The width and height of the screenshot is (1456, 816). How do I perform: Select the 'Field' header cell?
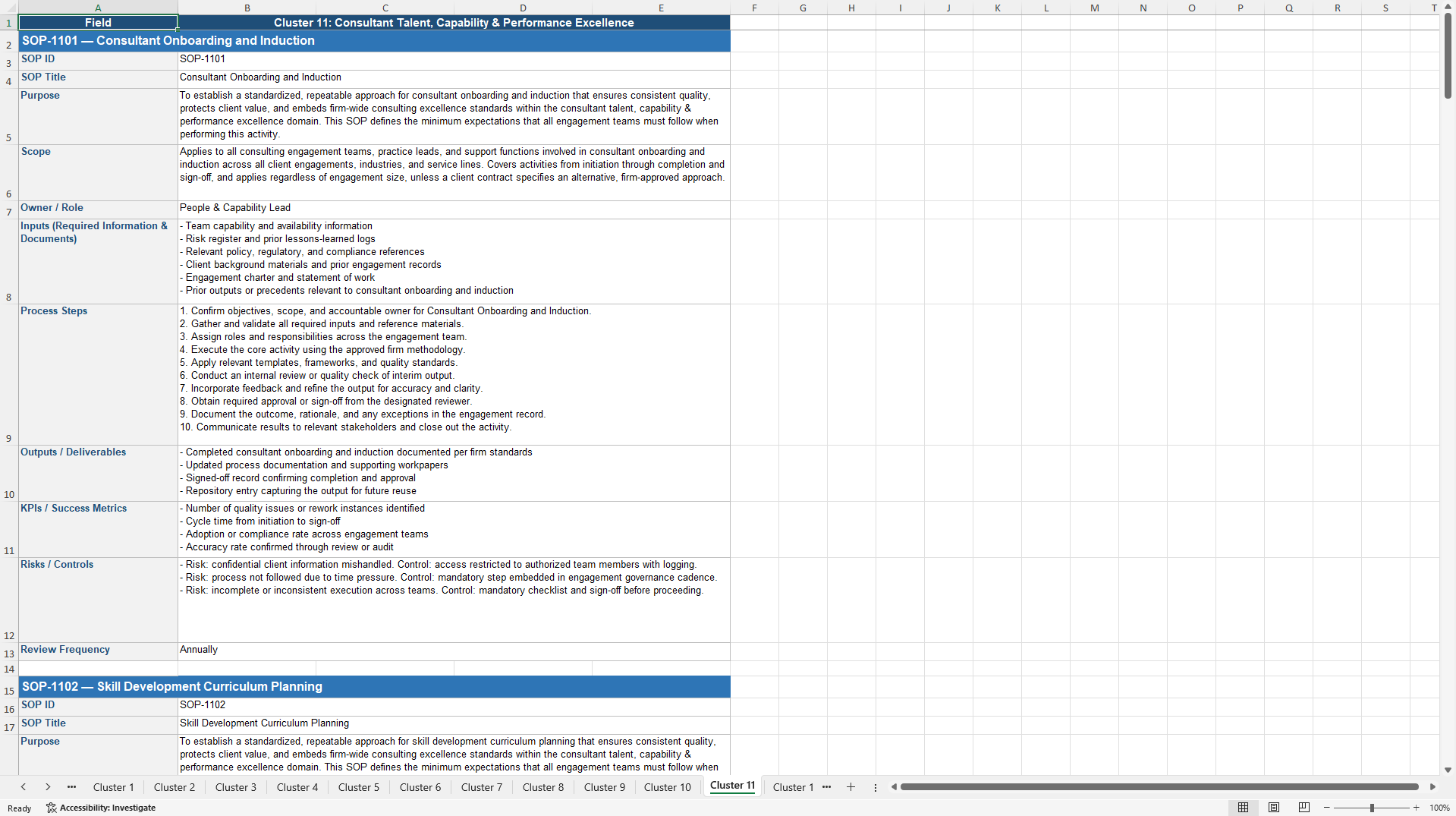point(98,23)
